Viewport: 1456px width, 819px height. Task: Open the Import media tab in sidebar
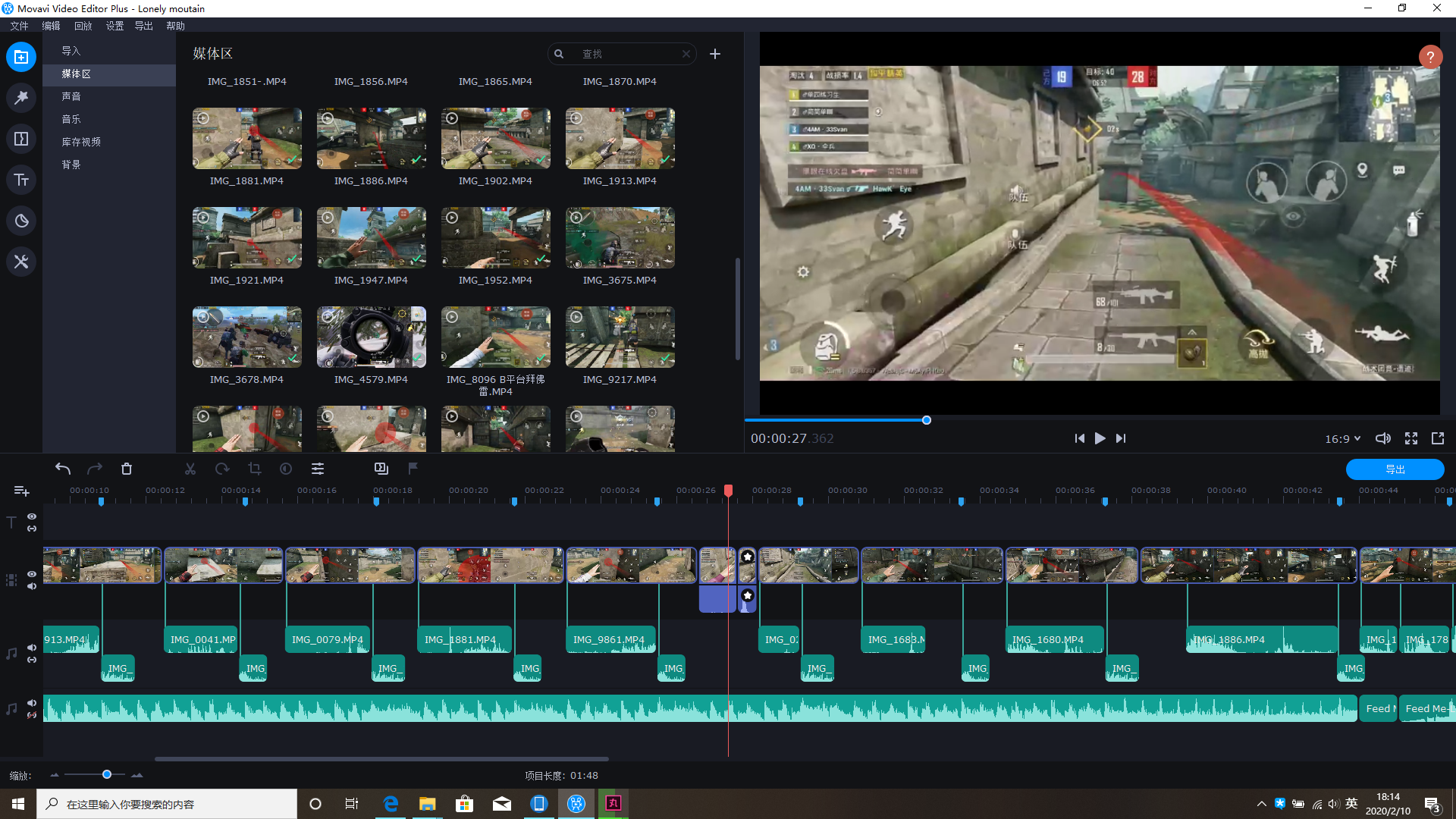coord(21,57)
